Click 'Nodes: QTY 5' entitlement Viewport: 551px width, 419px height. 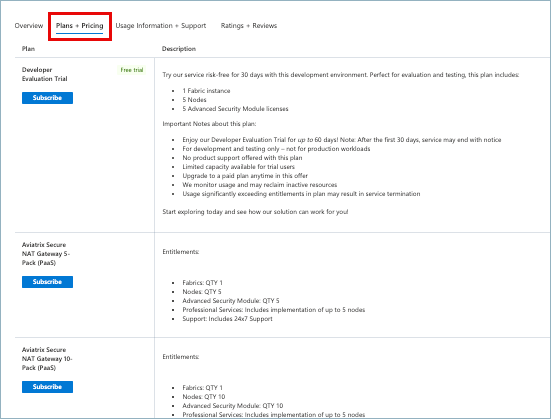pyautogui.click(x=202, y=292)
